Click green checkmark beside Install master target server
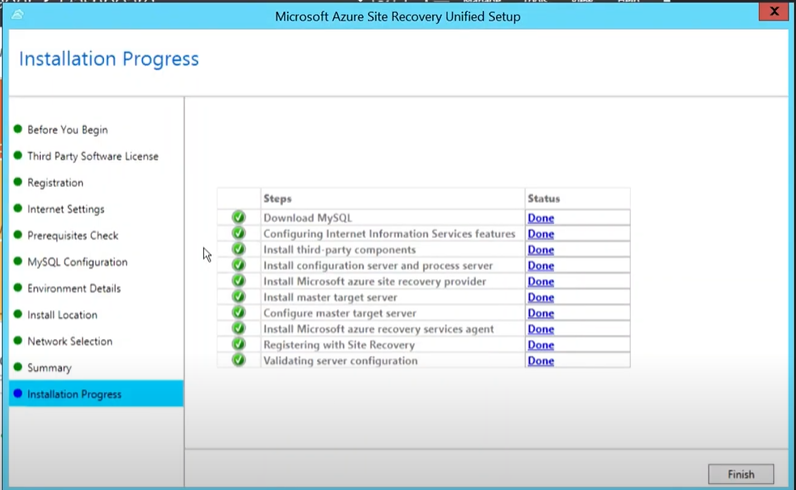The height and width of the screenshot is (490, 796). (x=239, y=297)
